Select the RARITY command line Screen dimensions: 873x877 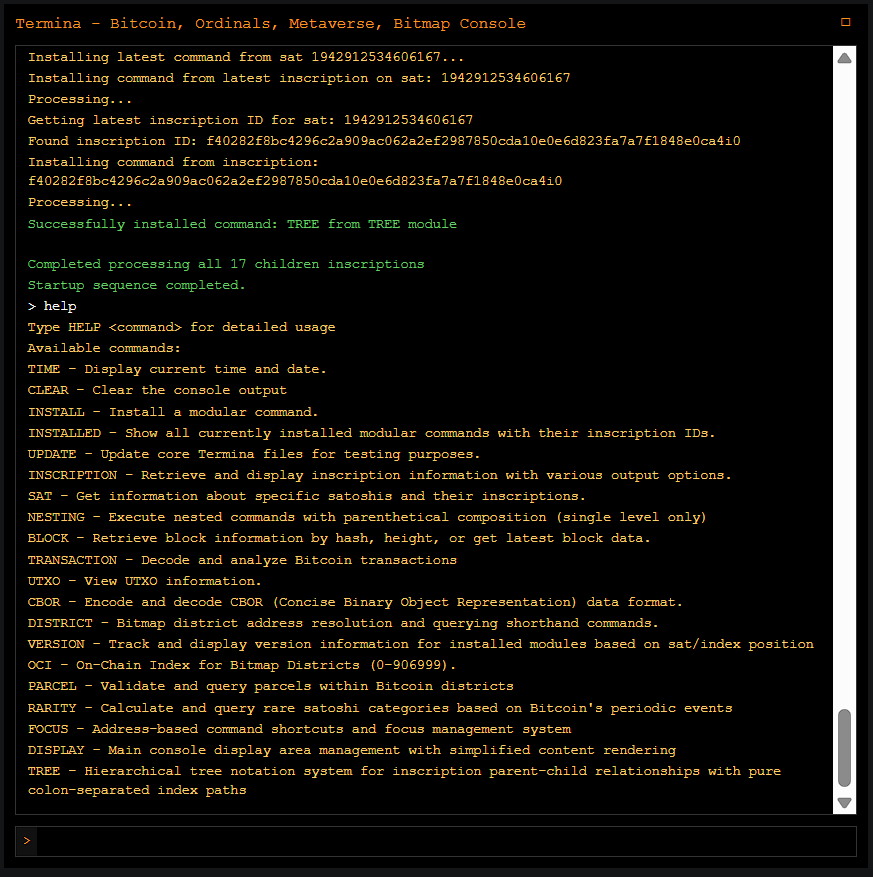(x=380, y=707)
